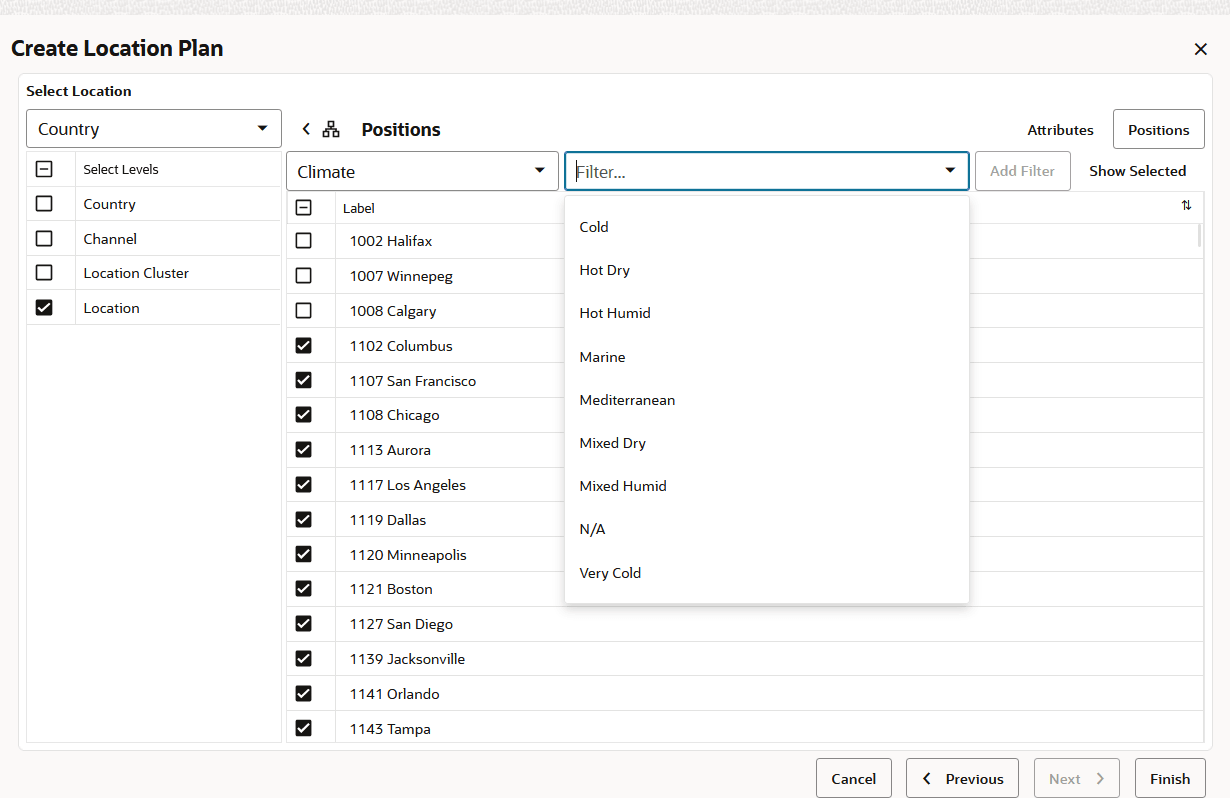The image size is (1230, 798).
Task: Open the Filter dropdown arrow
Action: (x=950, y=171)
